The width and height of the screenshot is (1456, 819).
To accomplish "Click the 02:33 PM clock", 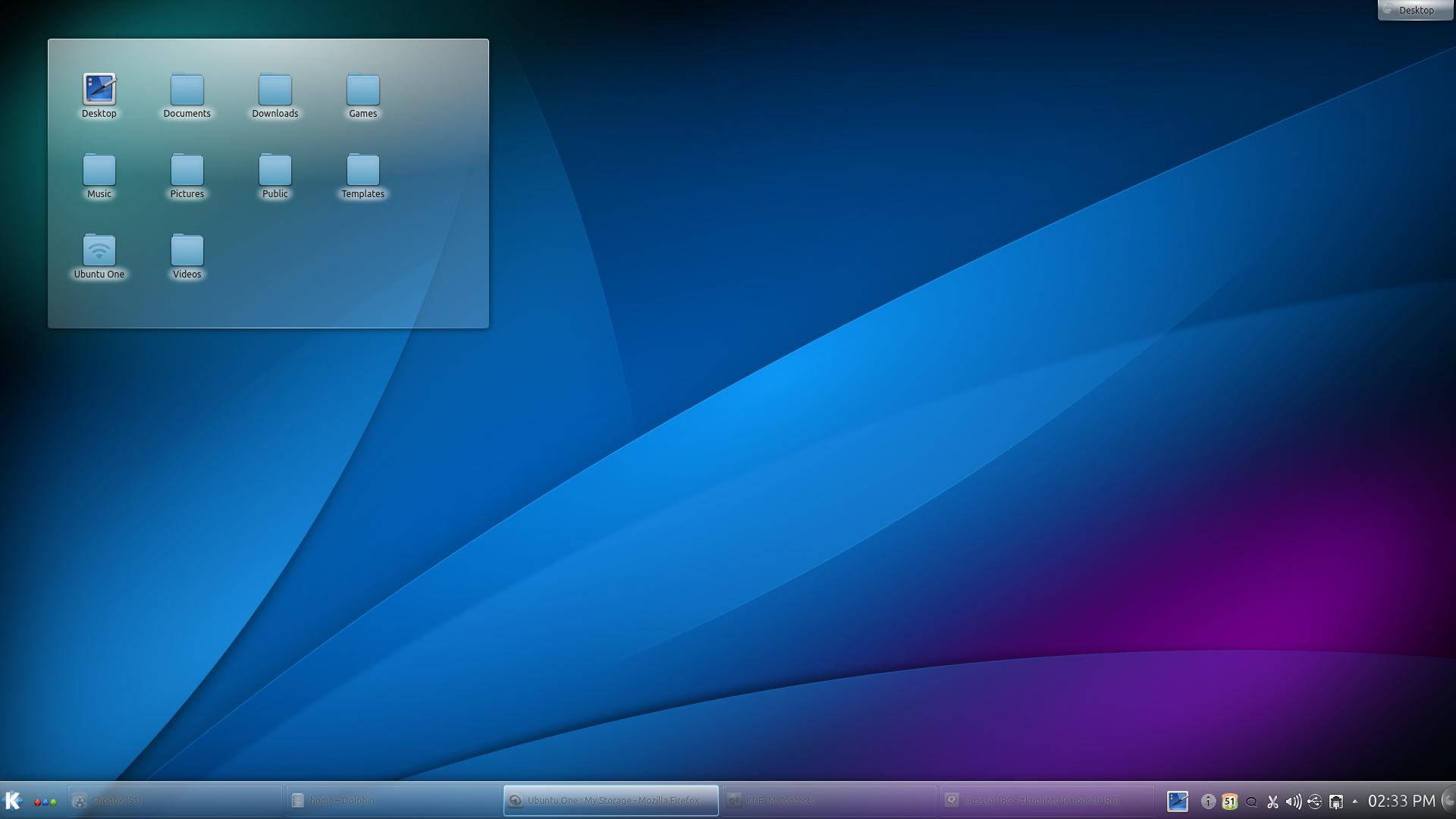I will 1401,801.
